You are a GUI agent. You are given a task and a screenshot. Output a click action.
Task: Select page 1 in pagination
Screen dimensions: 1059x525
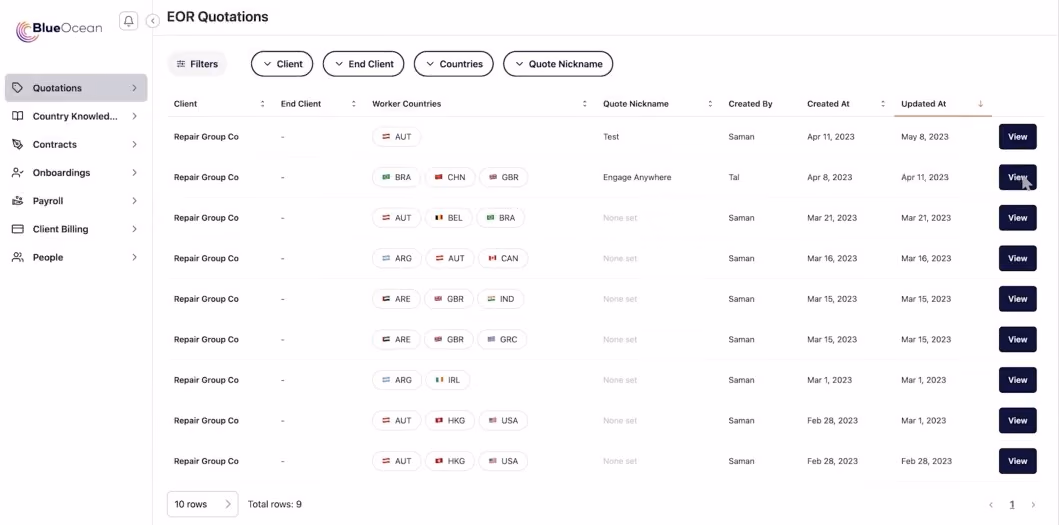point(1012,505)
